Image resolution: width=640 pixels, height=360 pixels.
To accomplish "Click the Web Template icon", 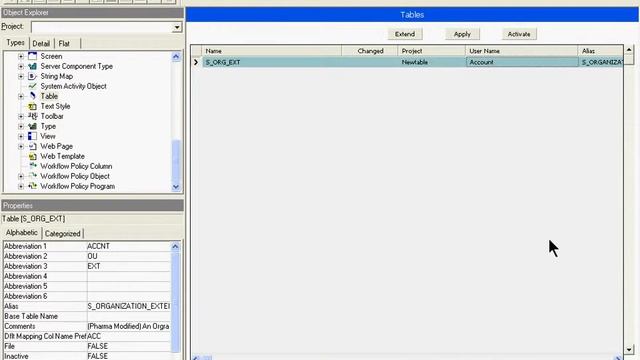I will point(32,156).
